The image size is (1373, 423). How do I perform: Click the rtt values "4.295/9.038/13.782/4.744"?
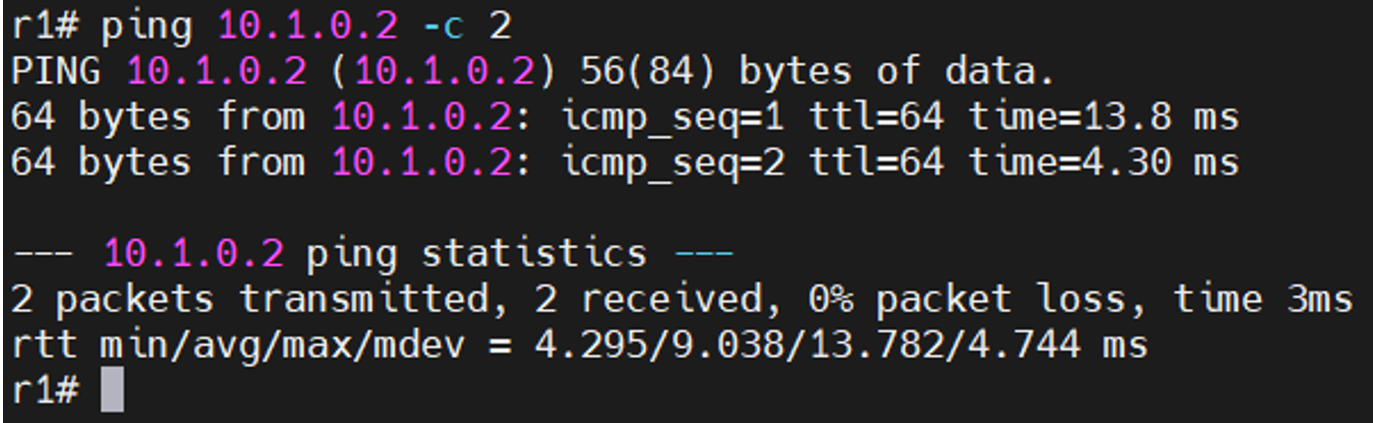[806, 346]
